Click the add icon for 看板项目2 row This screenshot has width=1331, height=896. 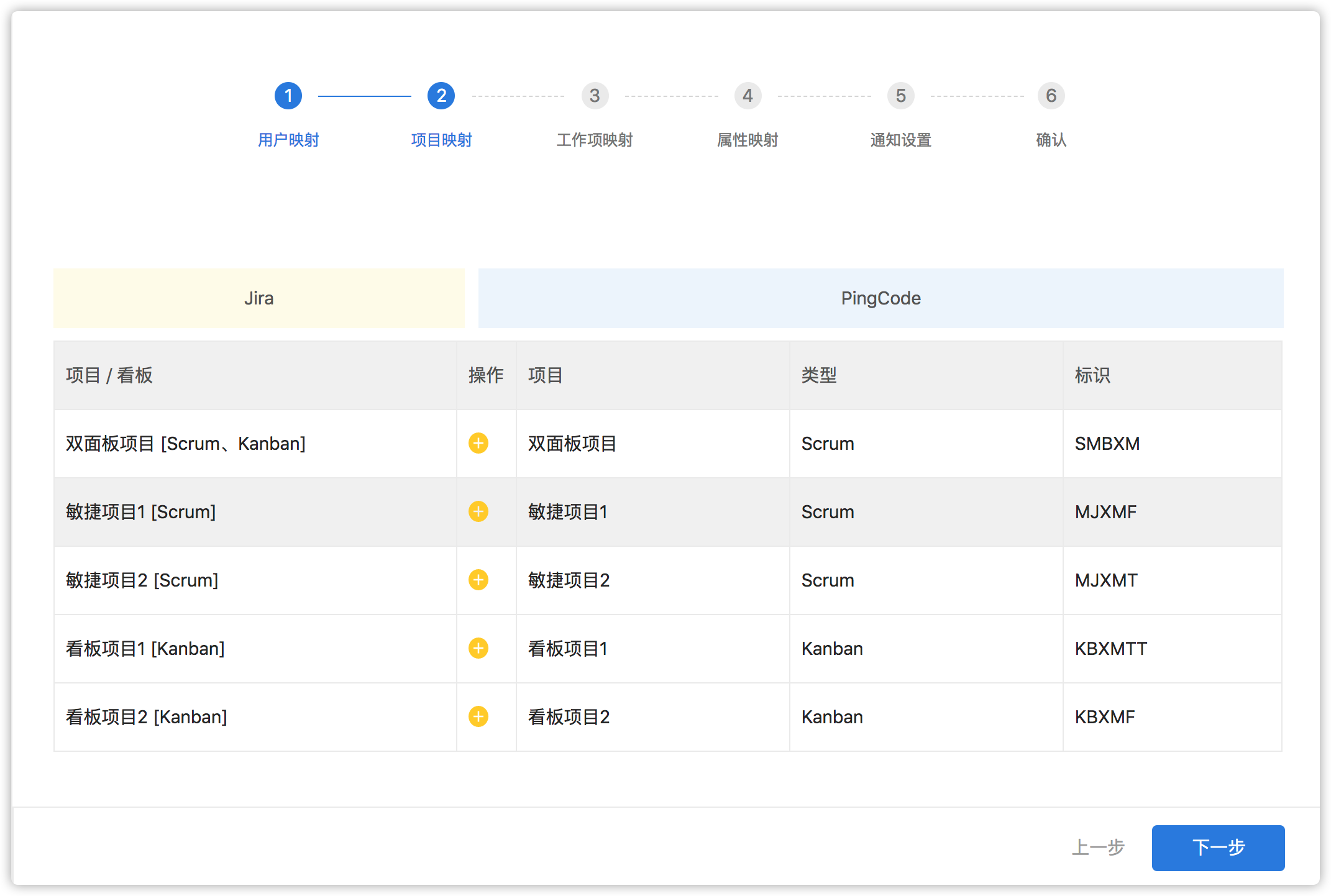pyautogui.click(x=478, y=717)
